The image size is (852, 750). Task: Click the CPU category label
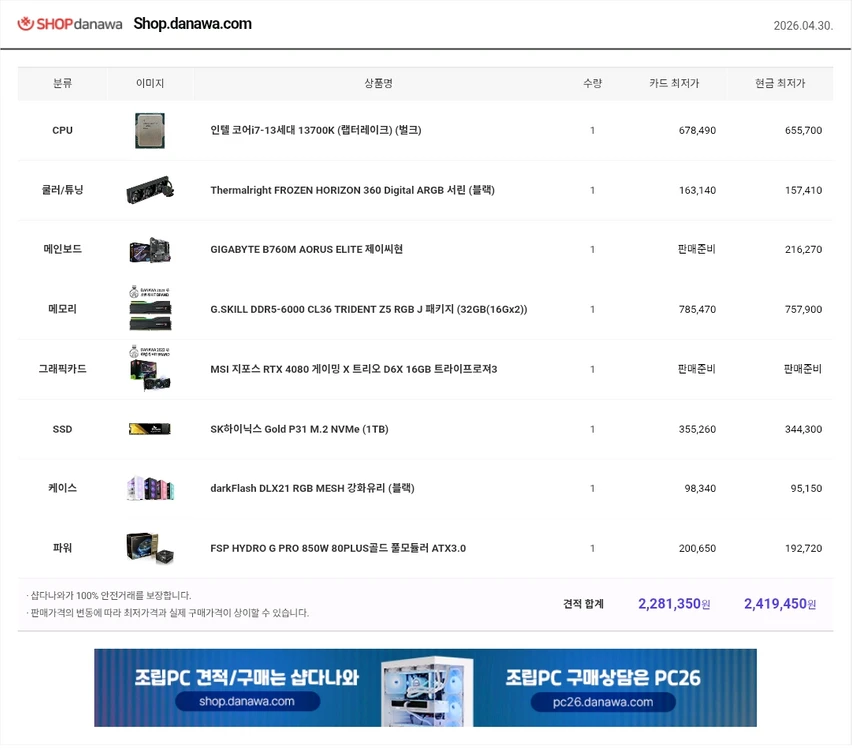click(x=62, y=130)
